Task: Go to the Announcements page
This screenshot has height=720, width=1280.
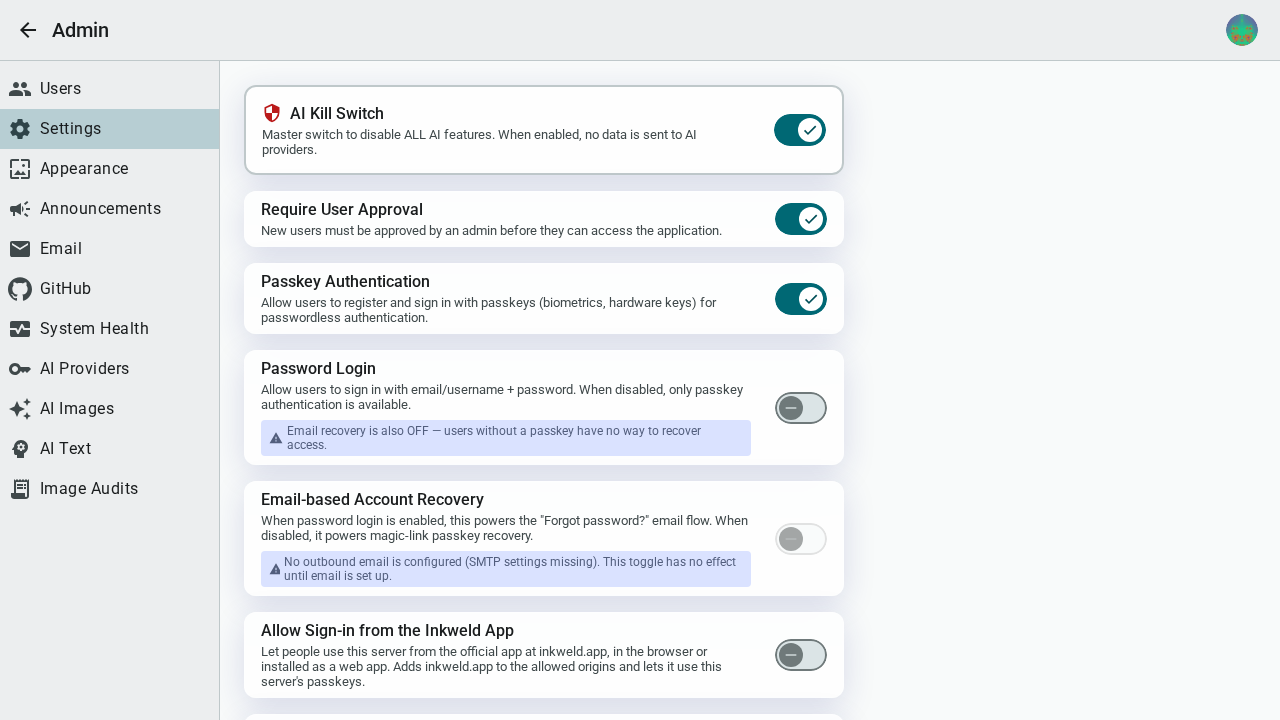Action: [x=110, y=209]
